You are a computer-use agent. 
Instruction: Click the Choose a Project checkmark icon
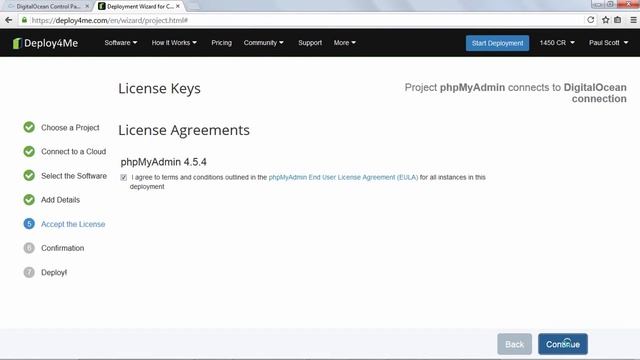click(29, 127)
